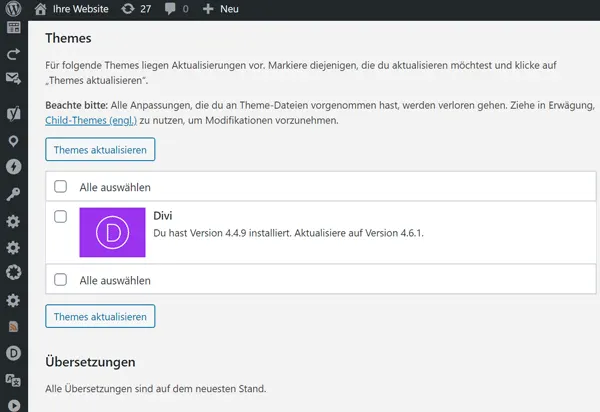Screen dimensions: 600x412
Task: Open the lightning bolt icon in sidebar
Action: pyautogui.click(x=13, y=167)
